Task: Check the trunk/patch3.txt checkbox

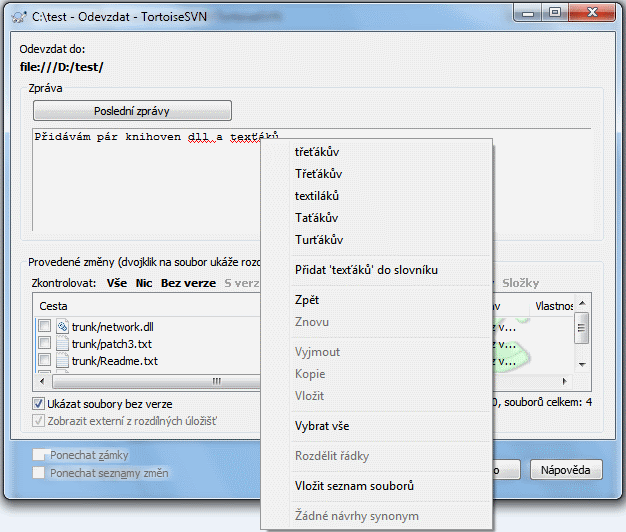Action: (44, 343)
